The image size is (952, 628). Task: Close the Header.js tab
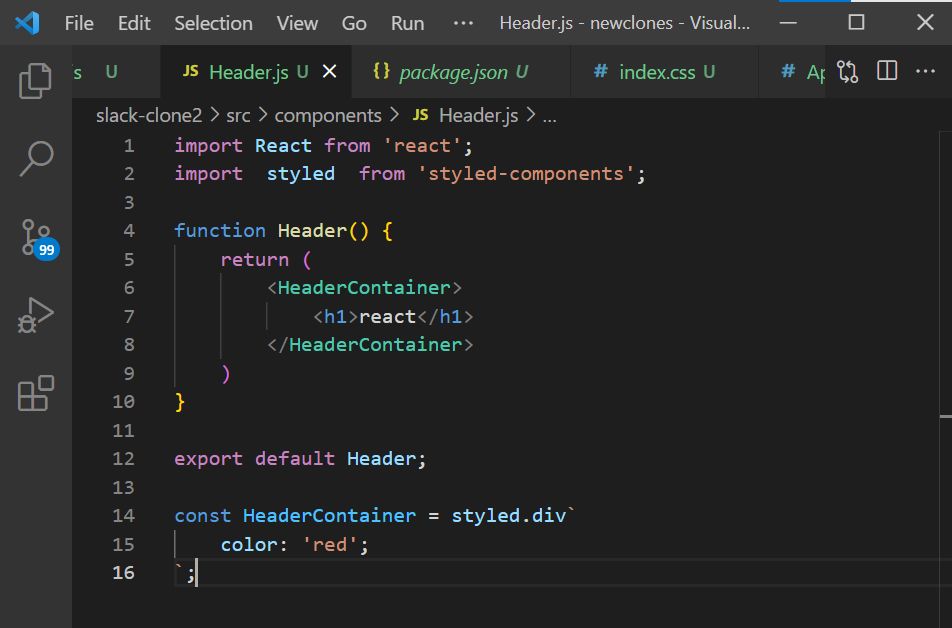[x=330, y=72]
